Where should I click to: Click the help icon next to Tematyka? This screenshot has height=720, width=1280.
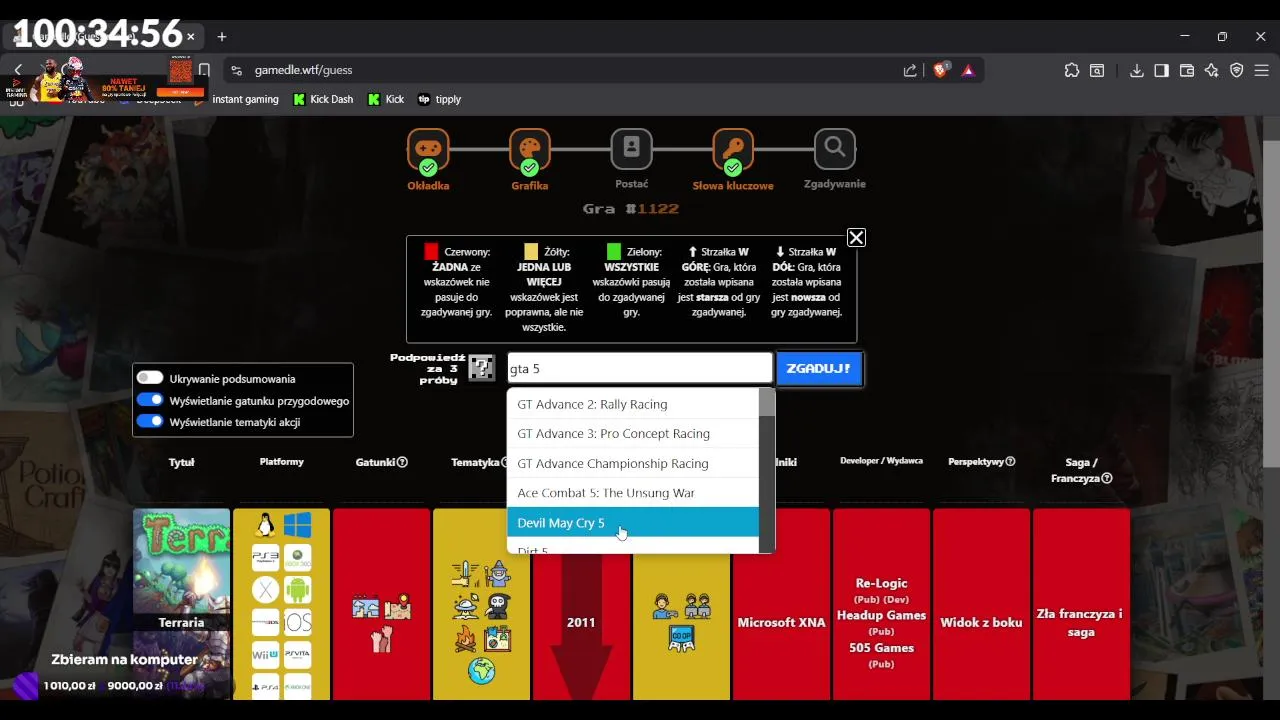pyautogui.click(x=506, y=462)
